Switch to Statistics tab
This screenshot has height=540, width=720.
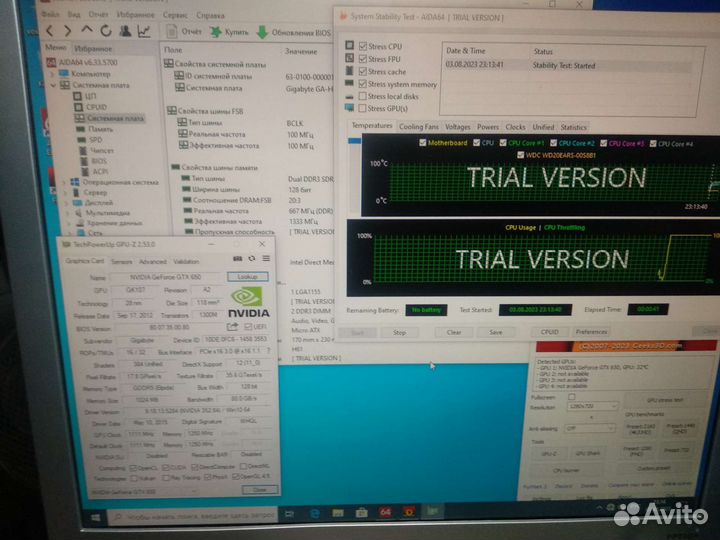pos(574,127)
